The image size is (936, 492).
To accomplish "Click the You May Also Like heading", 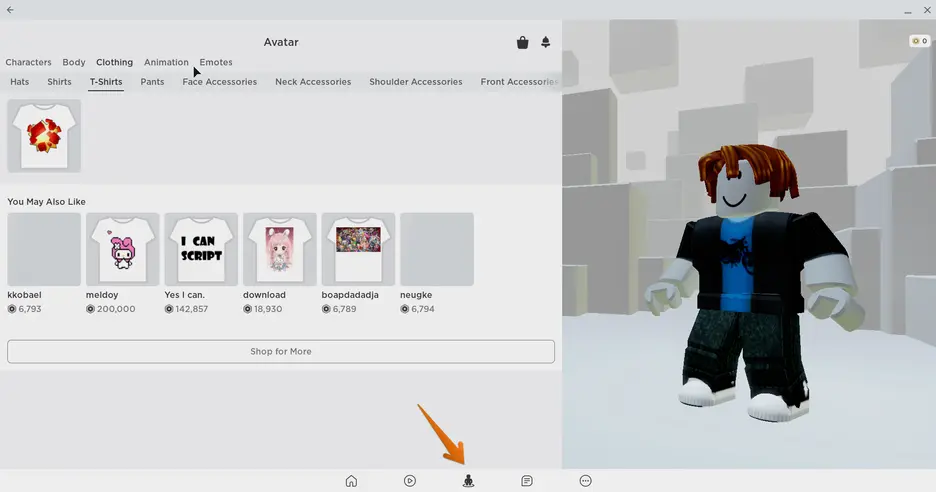I will click(47, 202).
